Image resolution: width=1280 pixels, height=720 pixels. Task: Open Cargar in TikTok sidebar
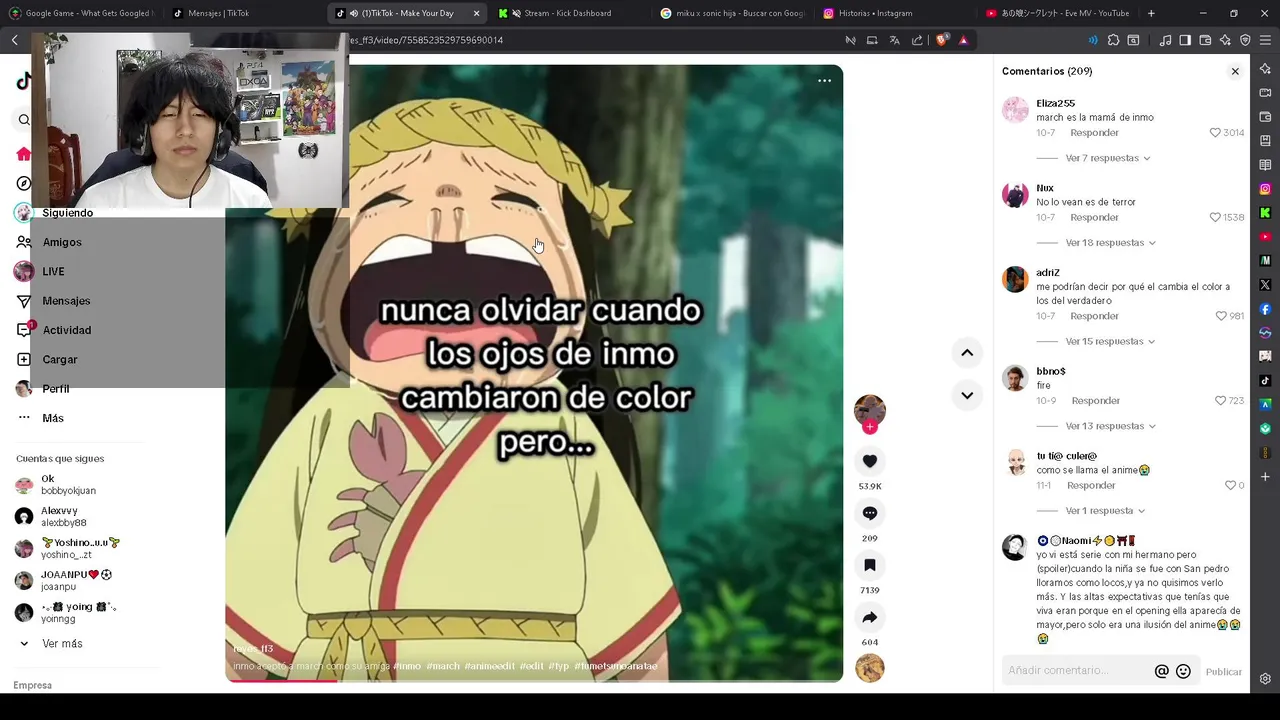[x=59, y=360]
